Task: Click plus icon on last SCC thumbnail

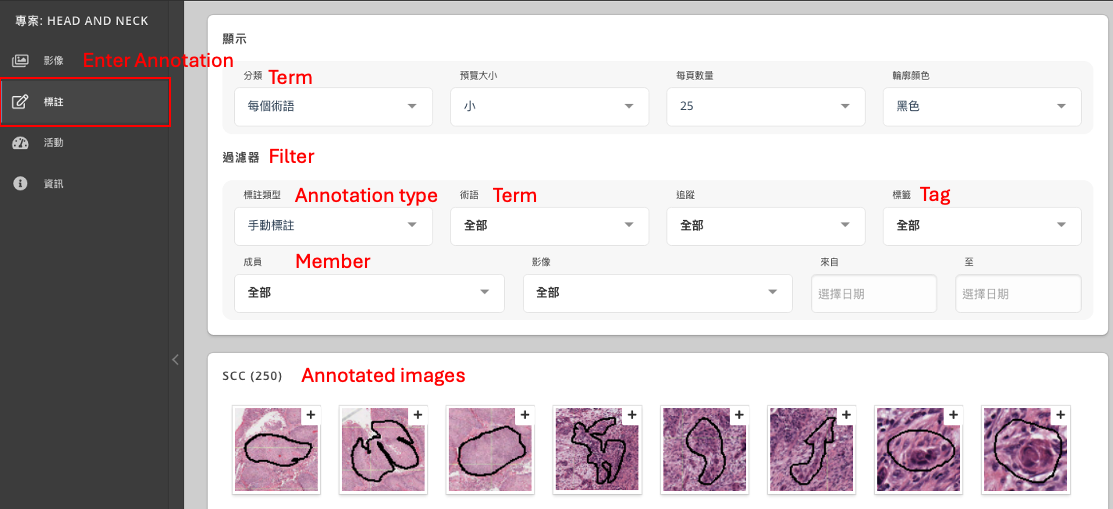Action: pos(1059,415)
